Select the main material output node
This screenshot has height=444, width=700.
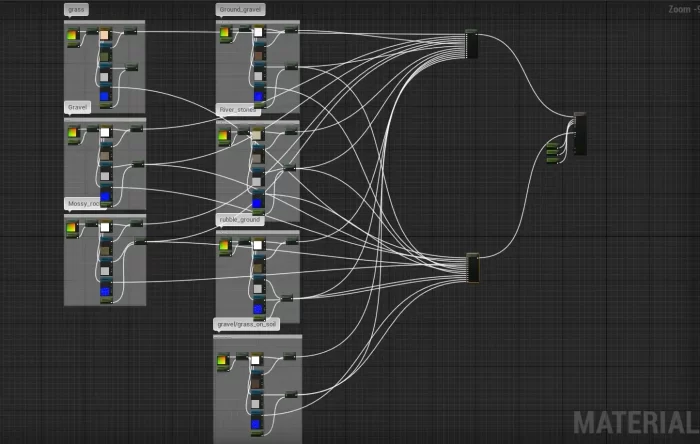[x=580, y=135]
